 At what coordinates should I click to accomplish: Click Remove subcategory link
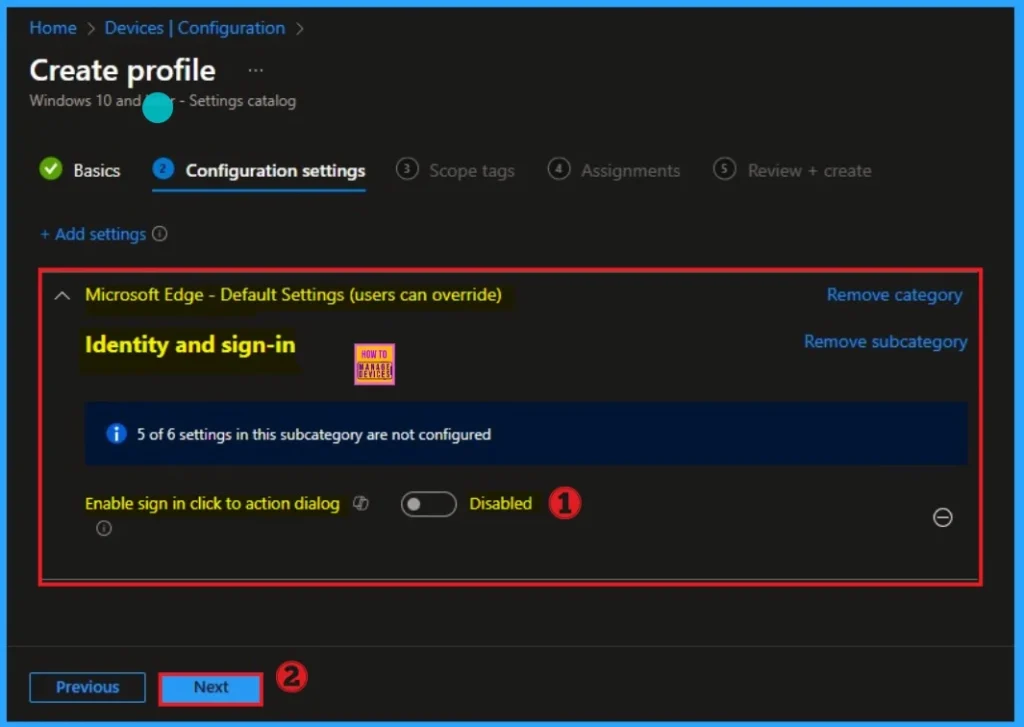point(885,342)
